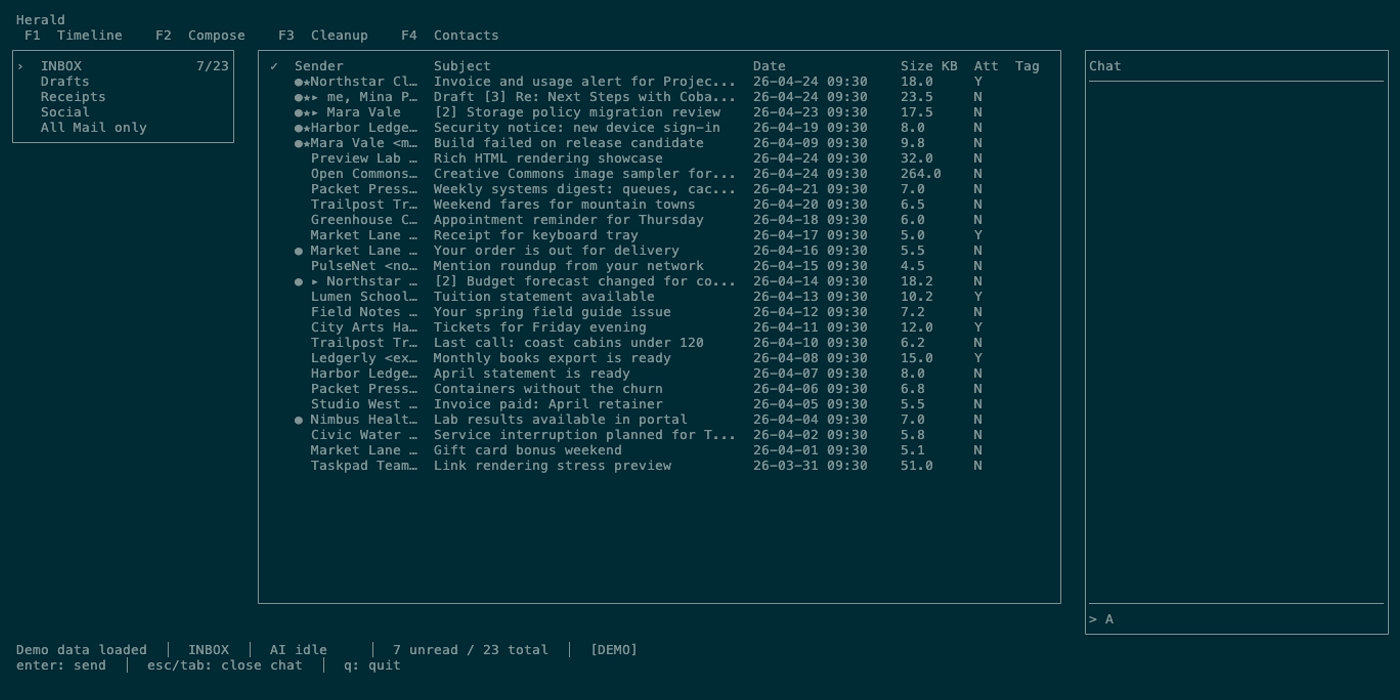Select the Social folder
Screen dimensions: 1400x700
65,113
